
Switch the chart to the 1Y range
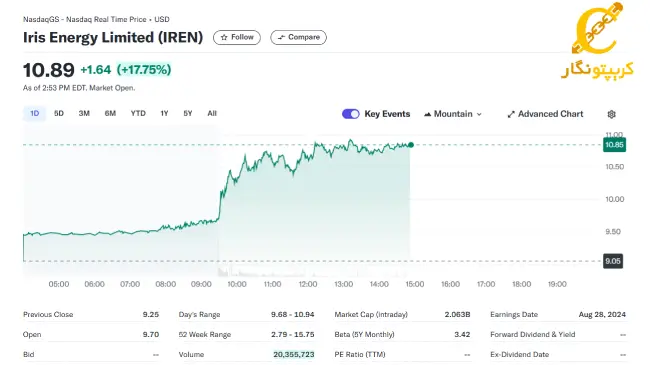click(165, 113)
